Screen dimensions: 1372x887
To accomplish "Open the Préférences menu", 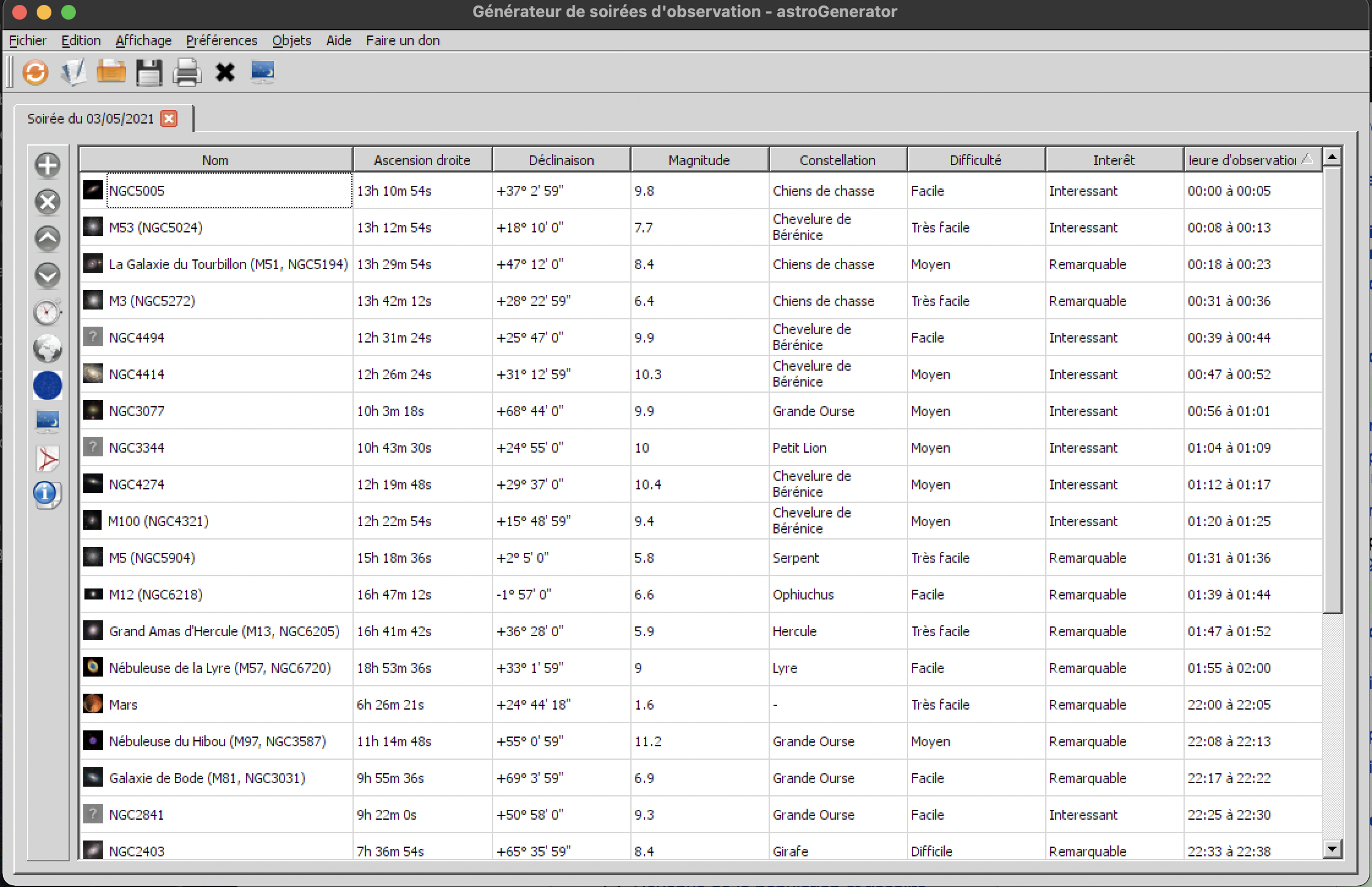I will 222,40.
